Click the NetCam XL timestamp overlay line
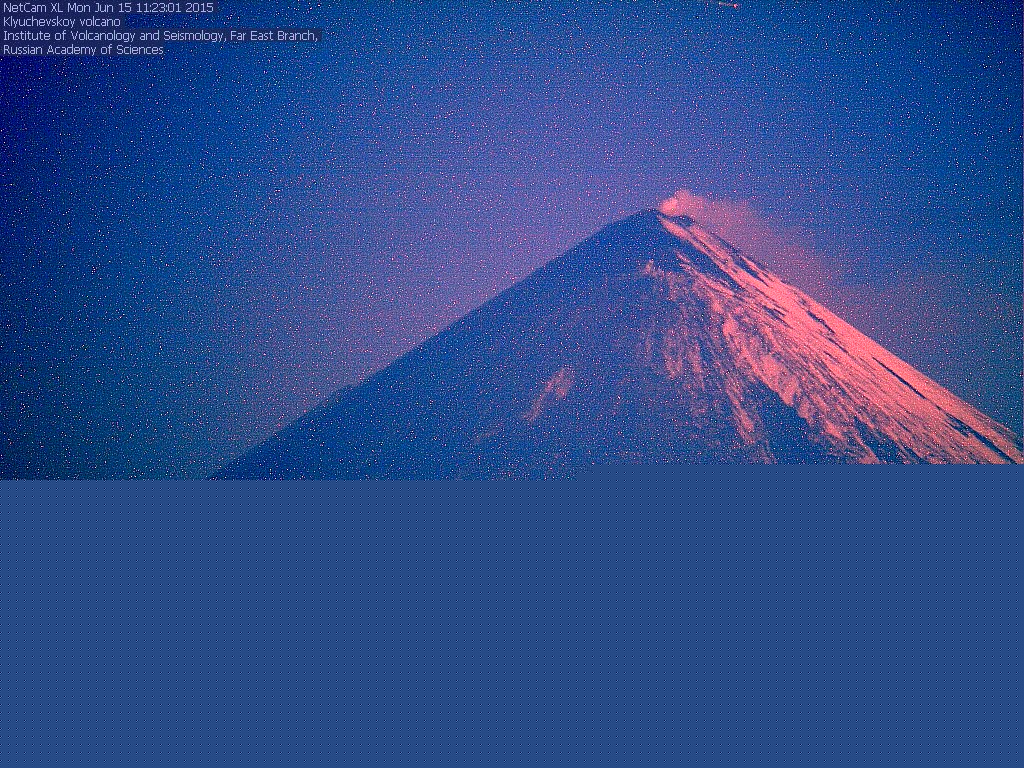The width and height of the screenshot is (1024, 768). tap(108, 8)
